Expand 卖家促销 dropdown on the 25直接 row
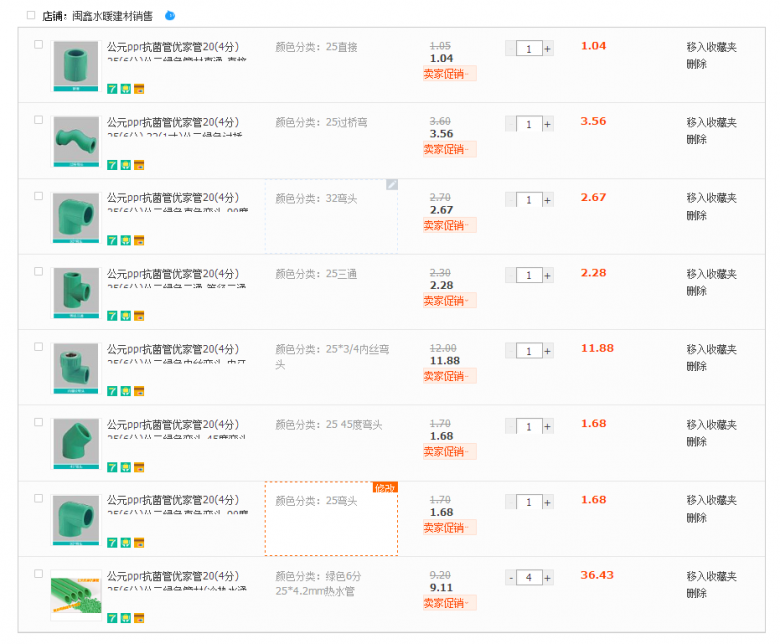 448,73
